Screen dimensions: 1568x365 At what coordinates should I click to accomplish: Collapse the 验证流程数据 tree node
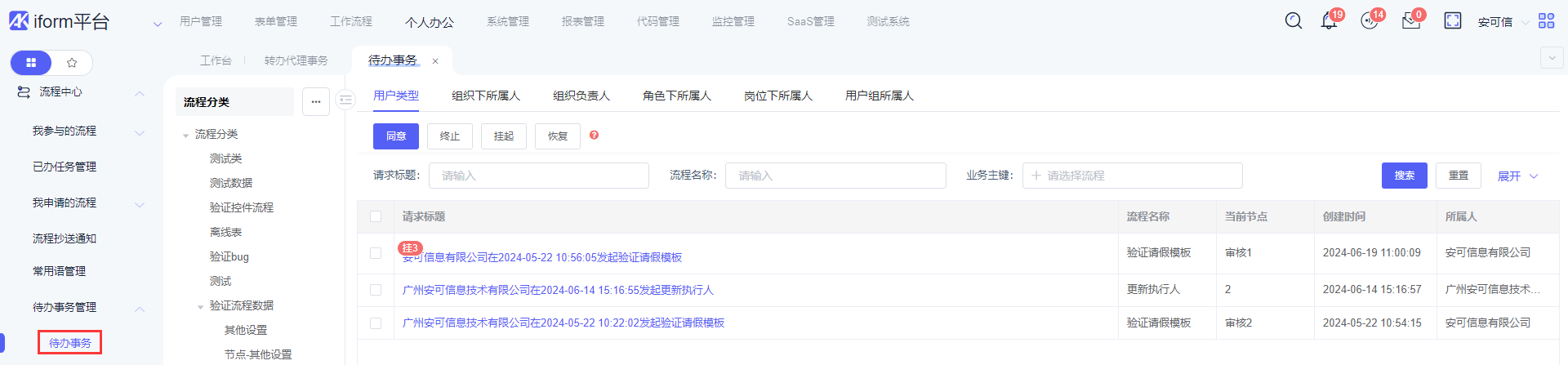201,307
